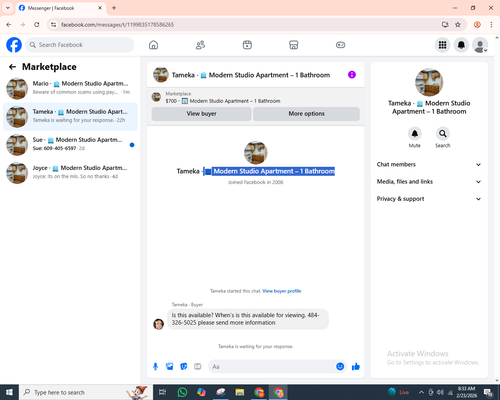
Task: Click the message input field Aa
Action: coord(272,367)
